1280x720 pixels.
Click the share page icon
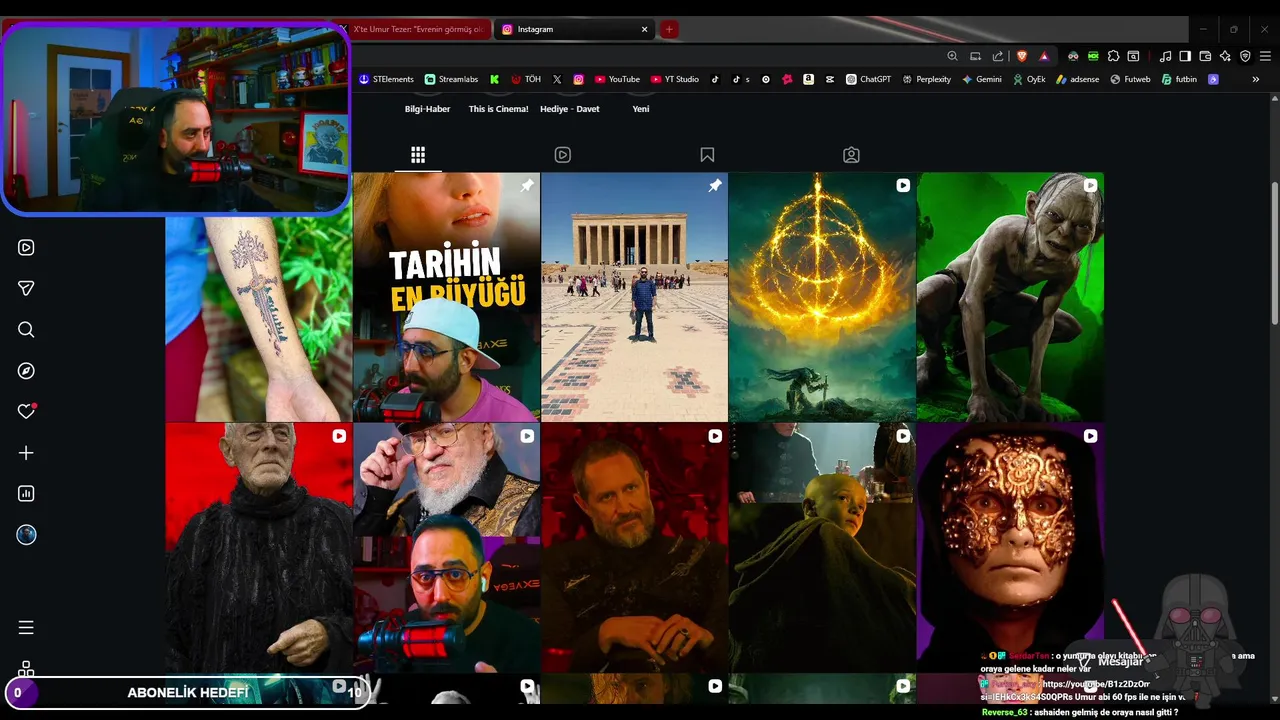[997, 56]
